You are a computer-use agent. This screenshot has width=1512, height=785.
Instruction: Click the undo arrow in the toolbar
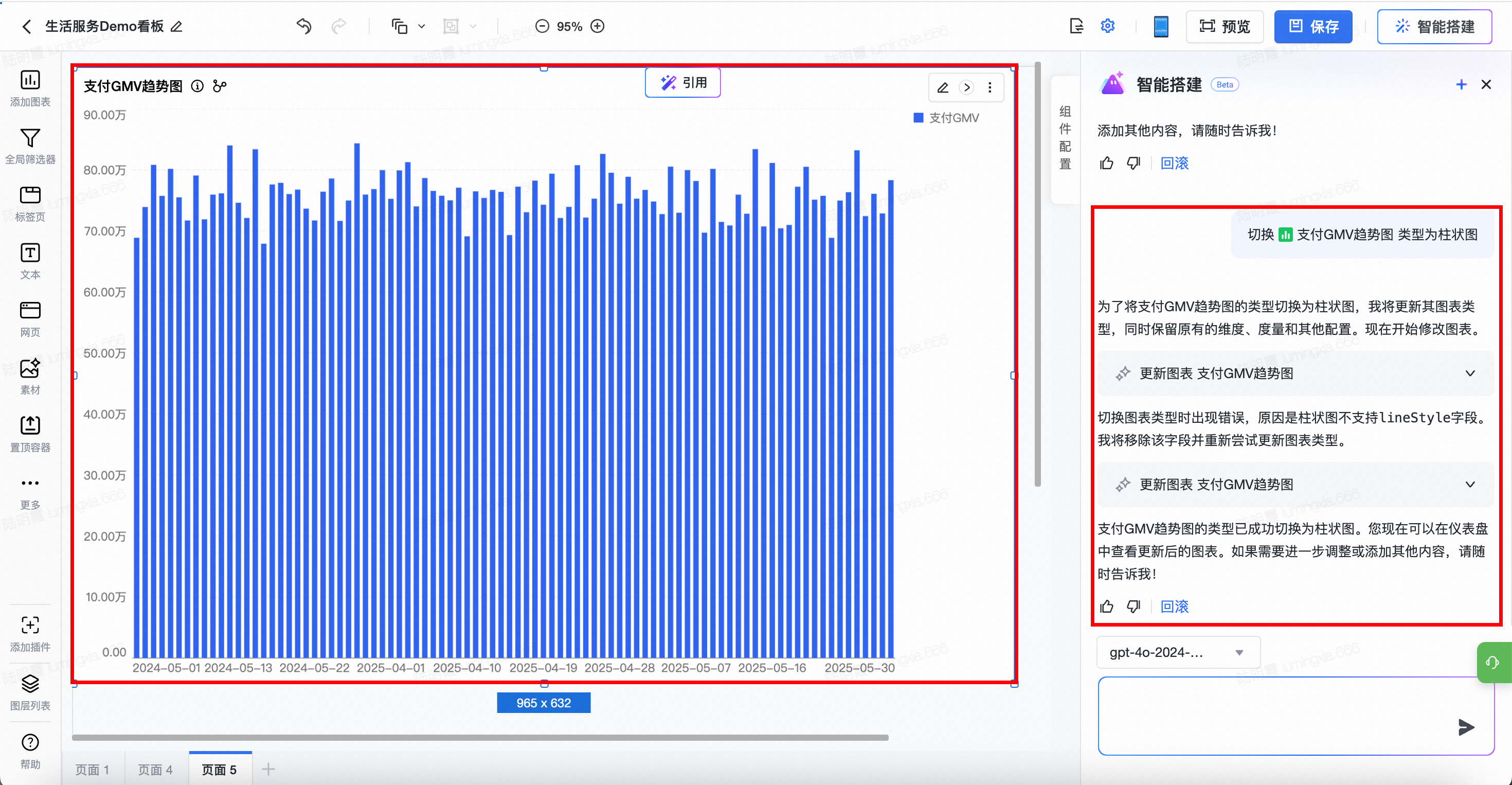click(304, 26)
